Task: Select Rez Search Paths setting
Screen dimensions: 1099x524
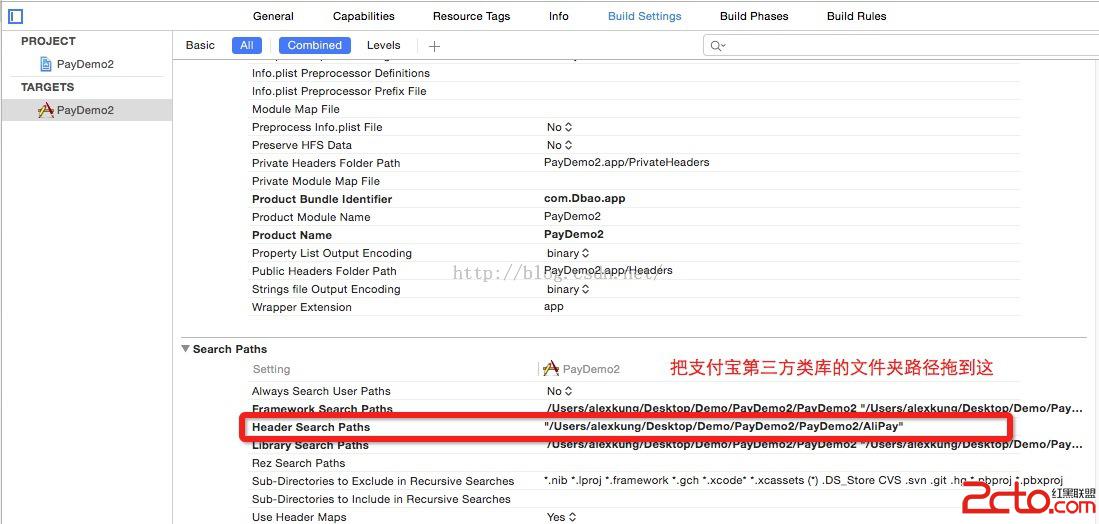Action: pos(299,463)
